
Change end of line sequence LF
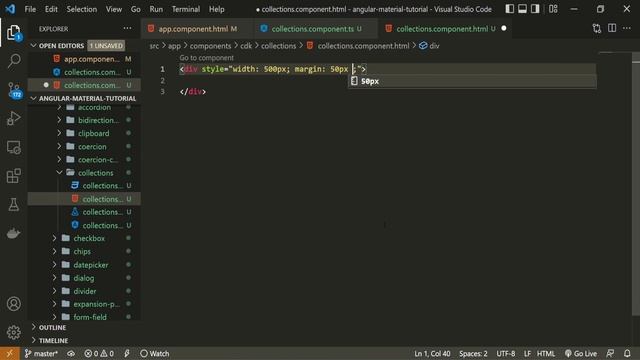coord(527,353)
